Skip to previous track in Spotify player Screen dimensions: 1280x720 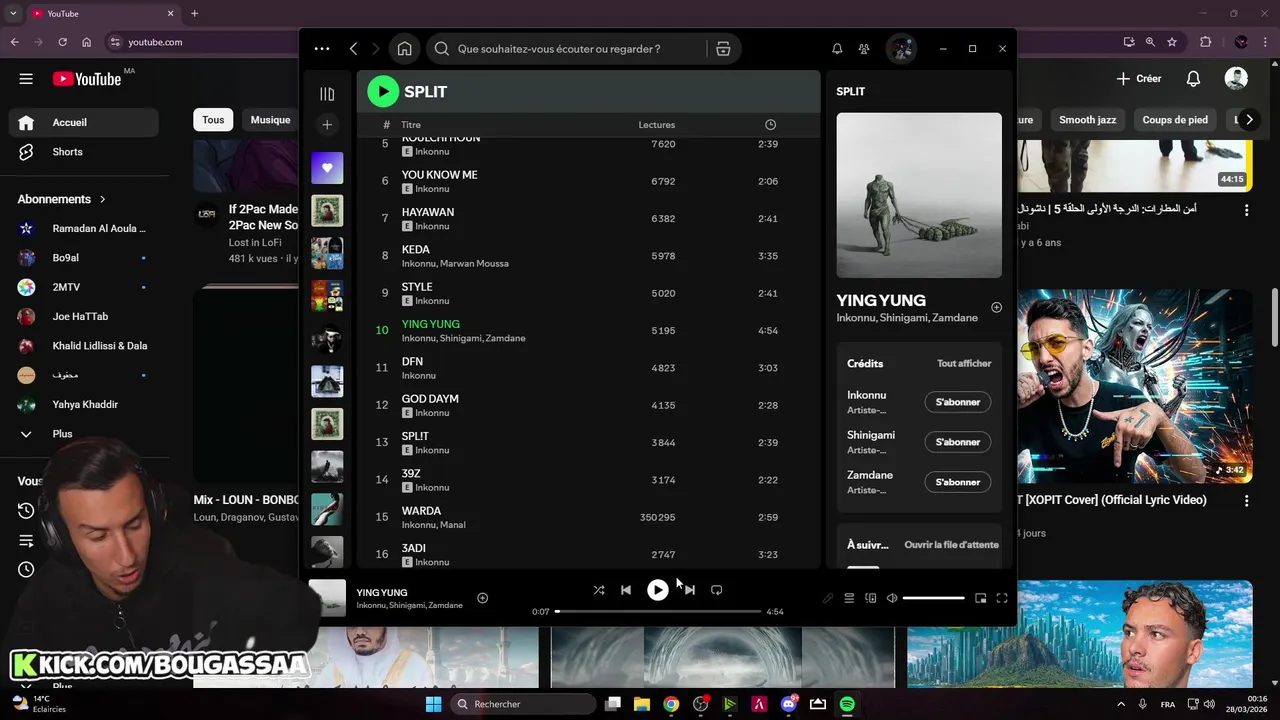point(626,590)
